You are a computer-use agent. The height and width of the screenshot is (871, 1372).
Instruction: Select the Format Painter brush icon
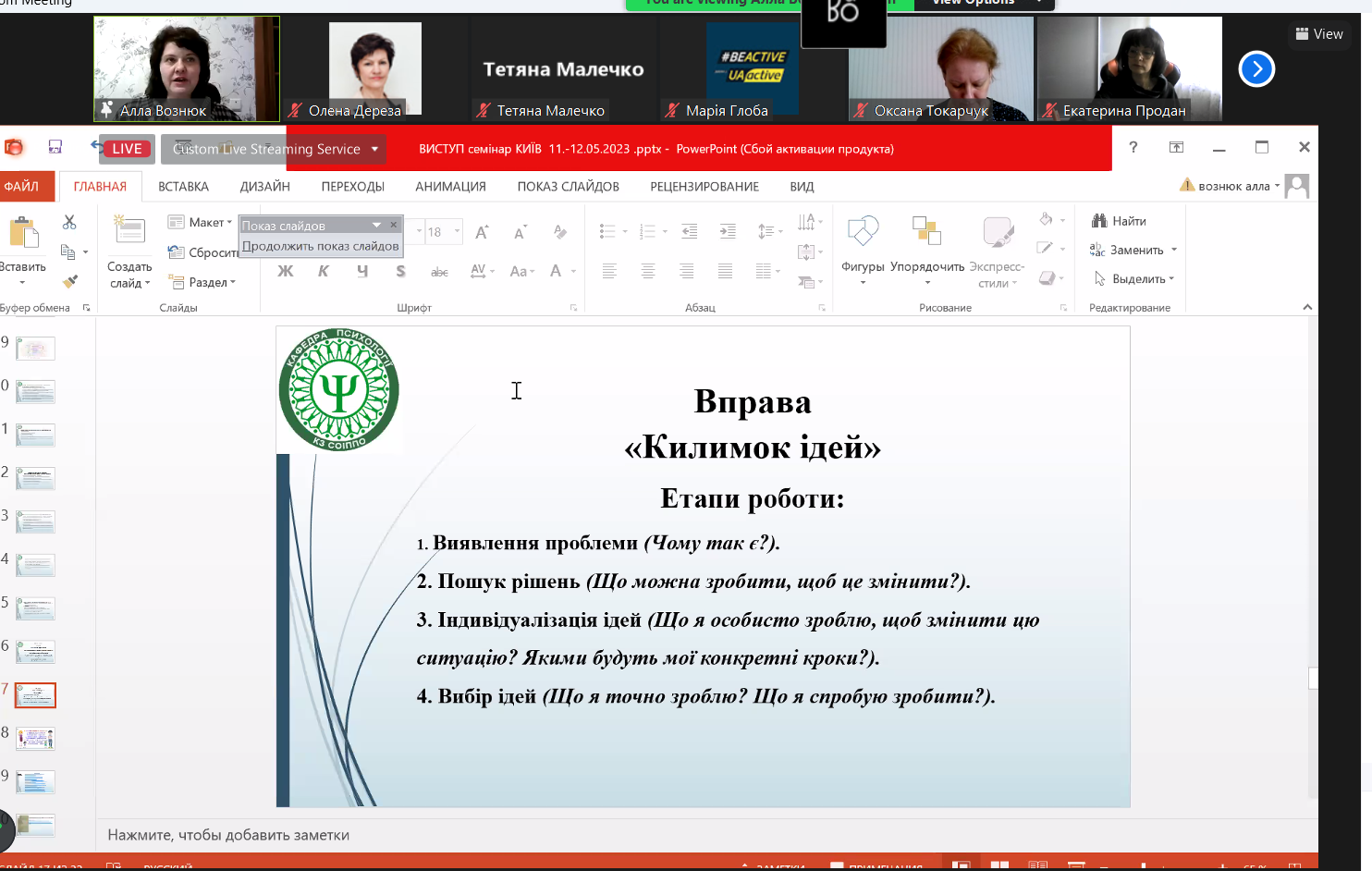69,281
